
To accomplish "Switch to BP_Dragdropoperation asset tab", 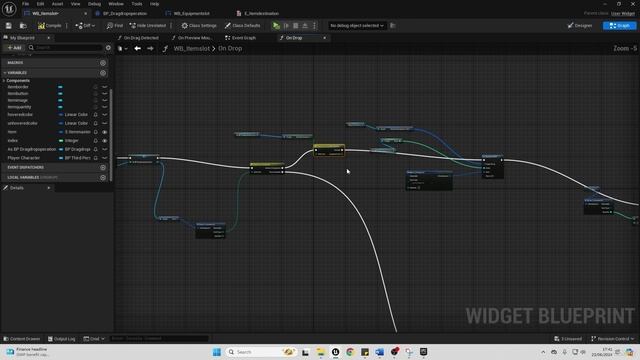I will [125, 13].
